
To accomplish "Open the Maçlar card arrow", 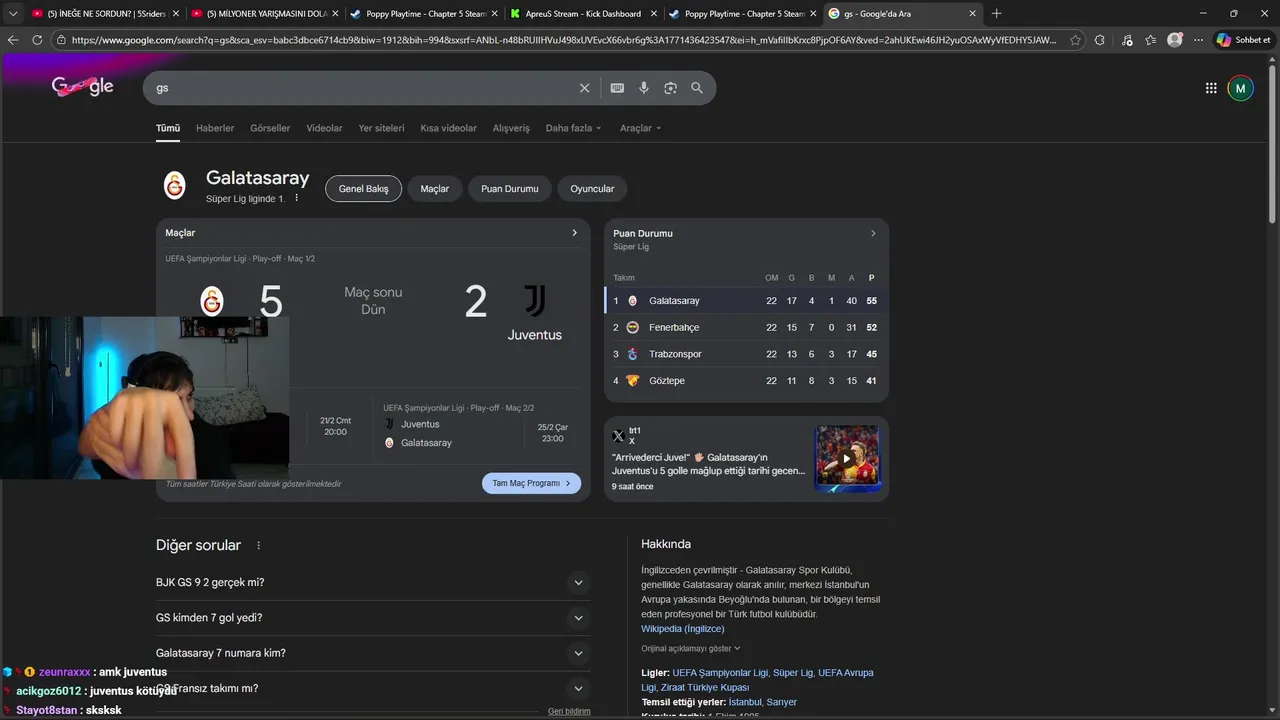I will [x=574, y=233].
